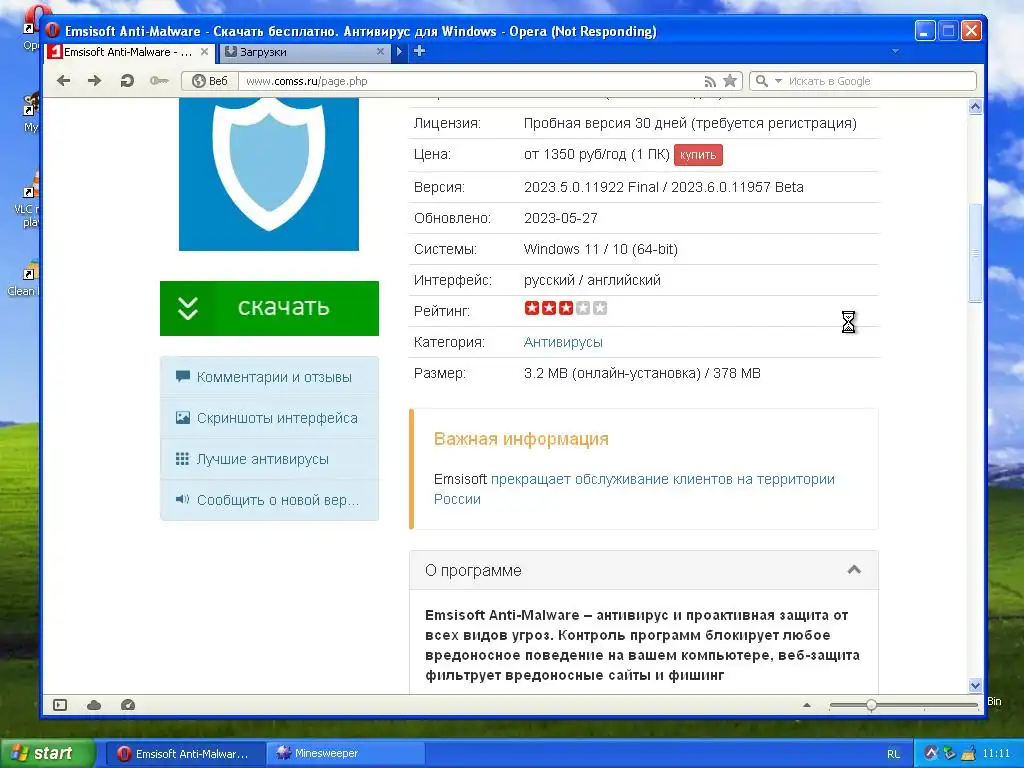Click the vertical scrollbar thumb
The image size is (1024, 768).
(975, 253)
